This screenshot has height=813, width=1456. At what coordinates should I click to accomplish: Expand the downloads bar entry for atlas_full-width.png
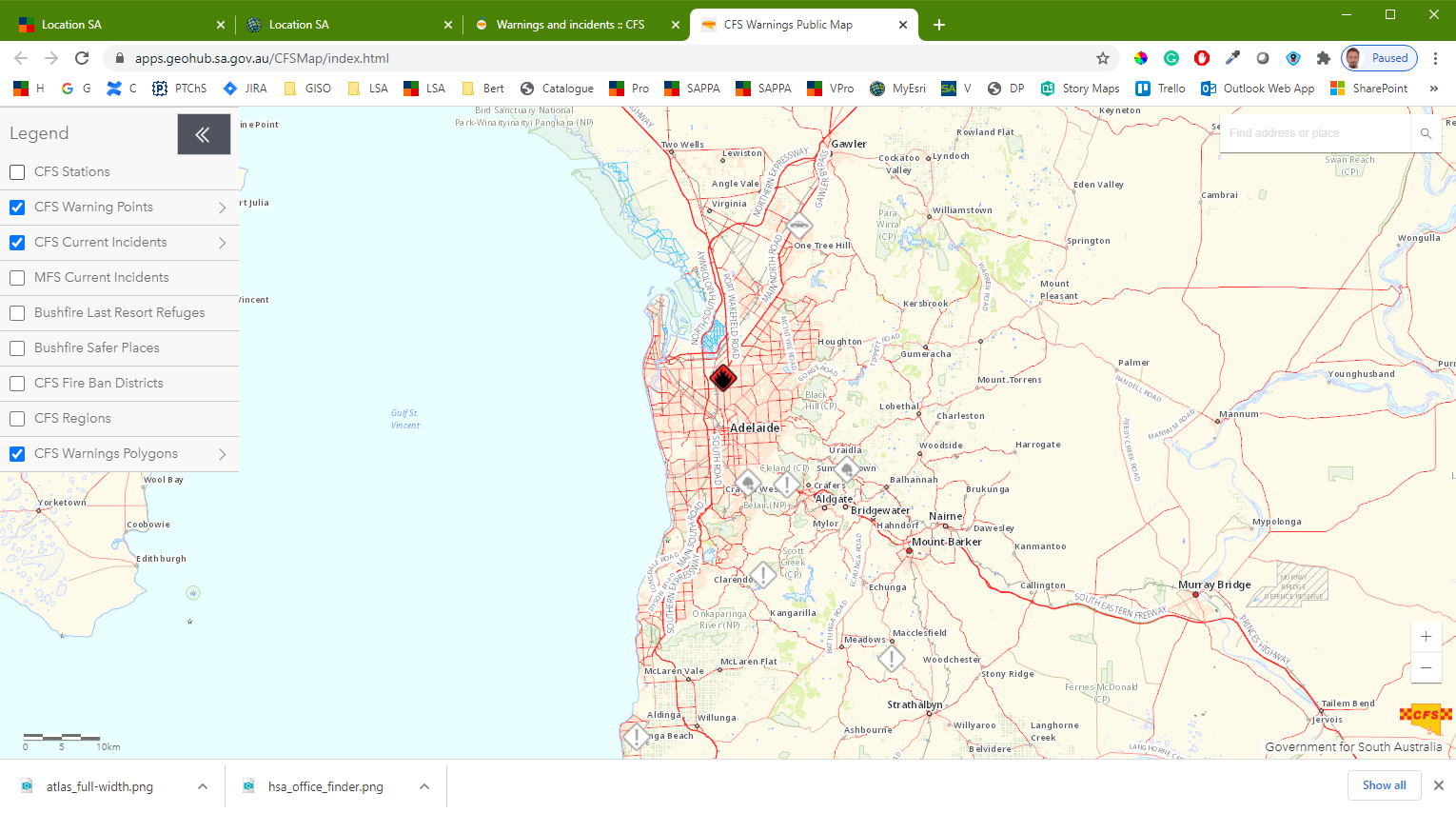tap(201, 786)
